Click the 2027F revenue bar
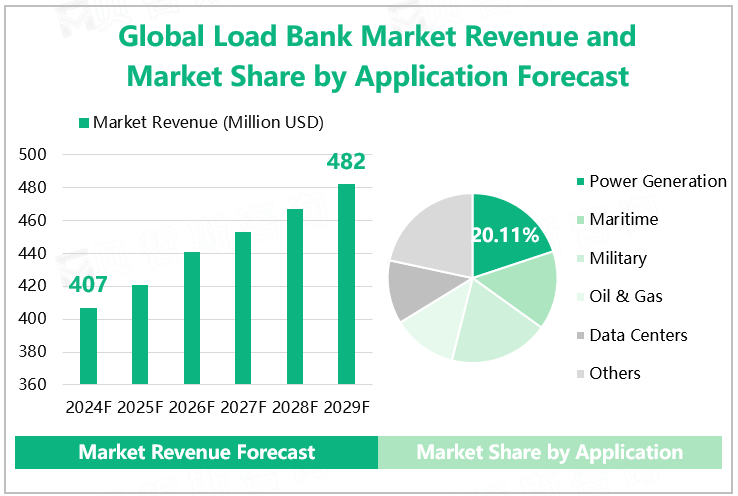738x496 pixels. coord(243,308)
